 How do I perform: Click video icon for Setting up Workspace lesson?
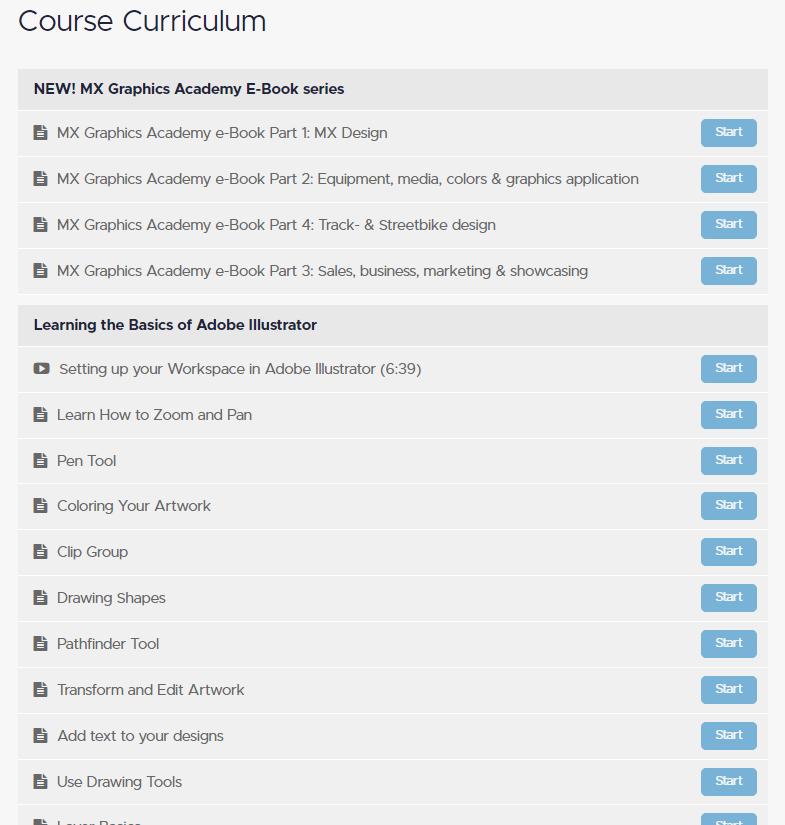[41, 369]
